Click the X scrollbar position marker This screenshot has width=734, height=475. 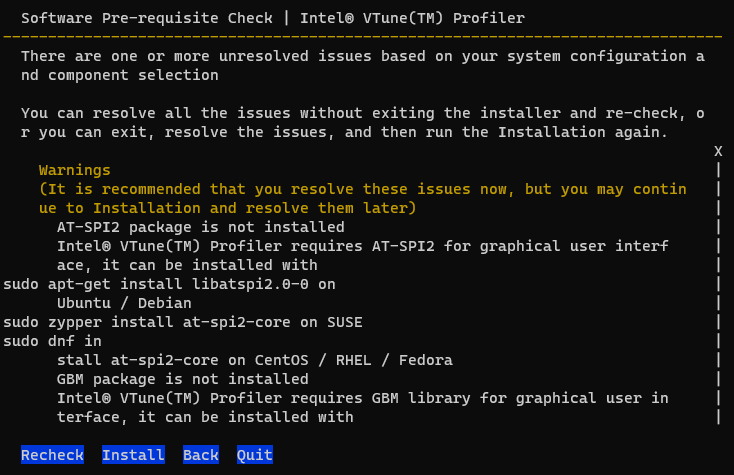718,151
